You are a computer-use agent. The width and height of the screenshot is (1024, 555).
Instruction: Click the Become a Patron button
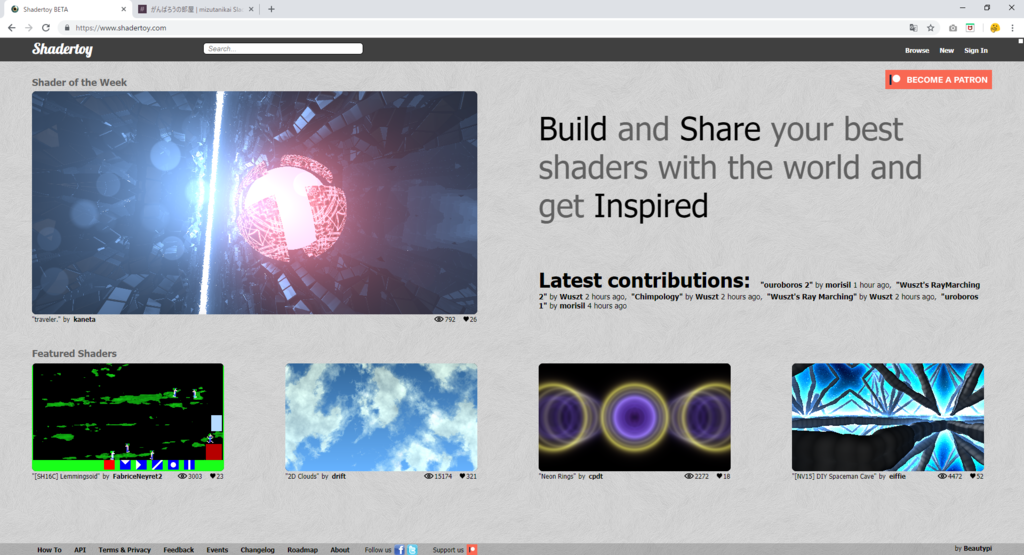pyautogui.click(x=938, y=80)
